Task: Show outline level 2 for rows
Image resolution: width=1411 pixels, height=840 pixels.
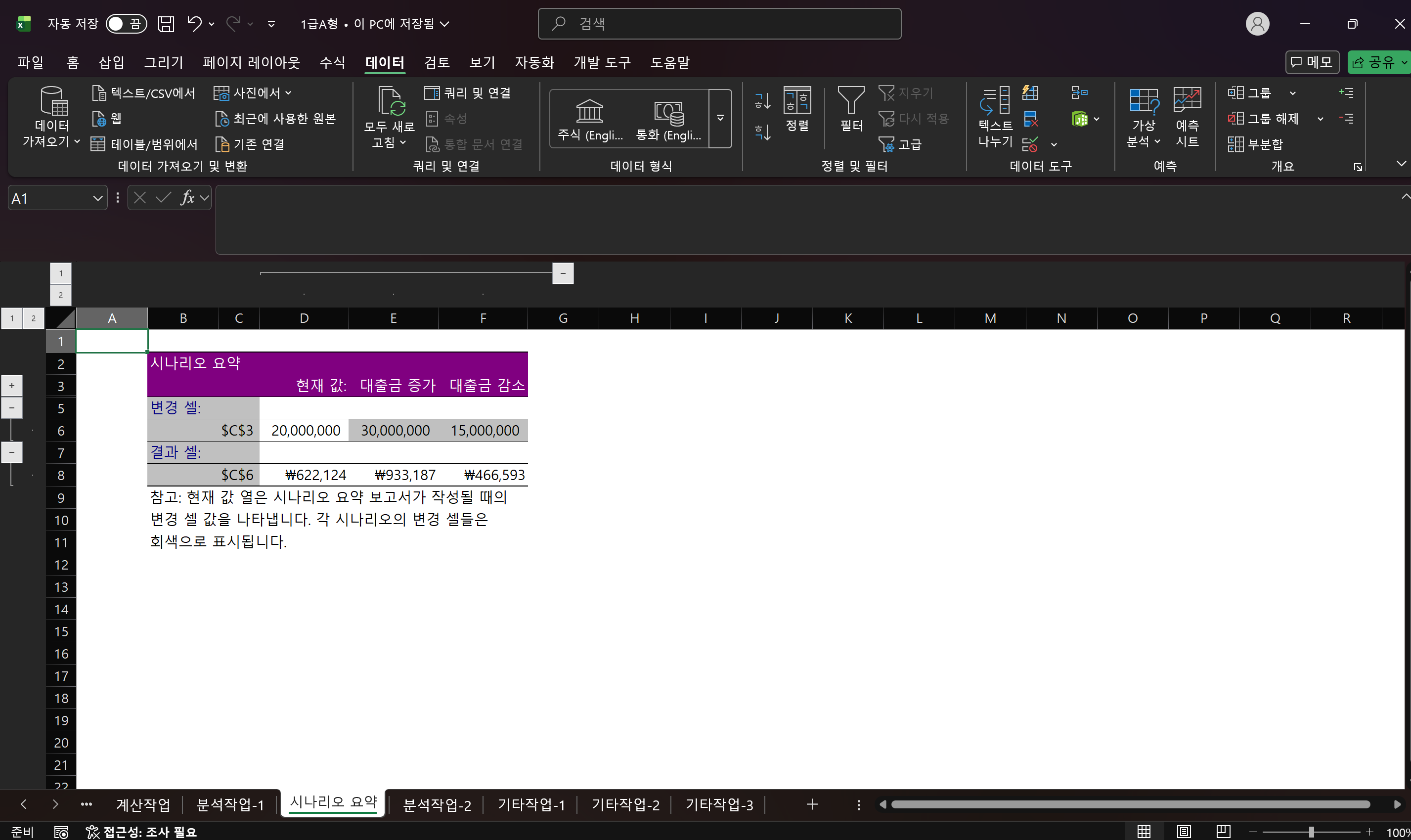Action: click(x=34, y=319)
